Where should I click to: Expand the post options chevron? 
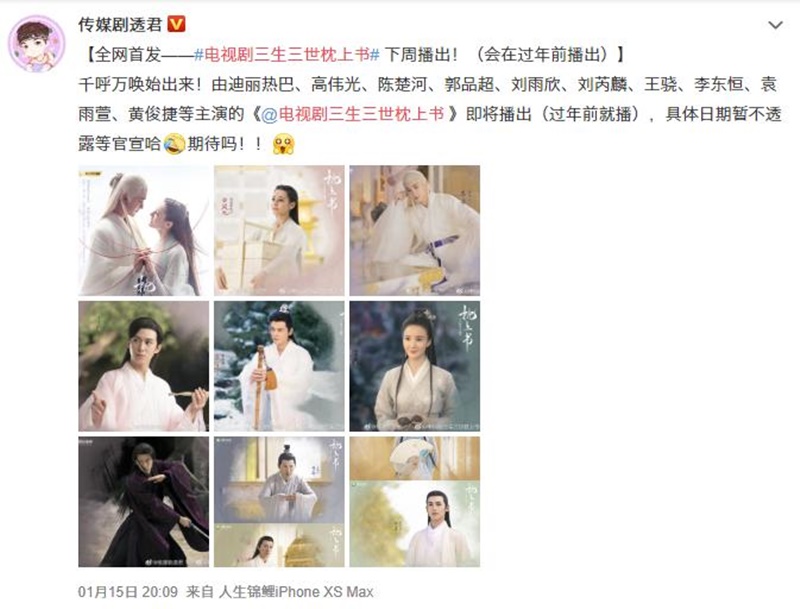coord(776,24)
